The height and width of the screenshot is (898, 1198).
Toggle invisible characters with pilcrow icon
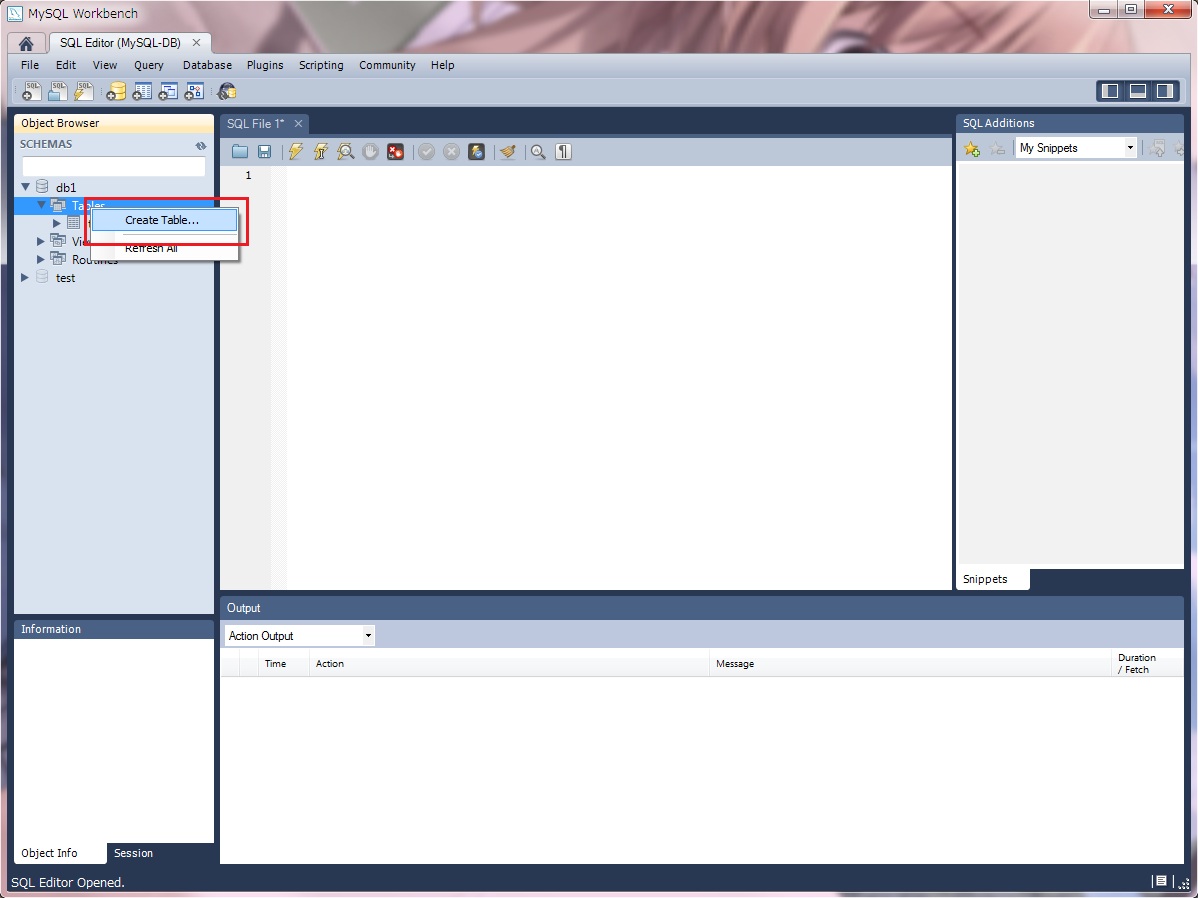click(563, 151)
